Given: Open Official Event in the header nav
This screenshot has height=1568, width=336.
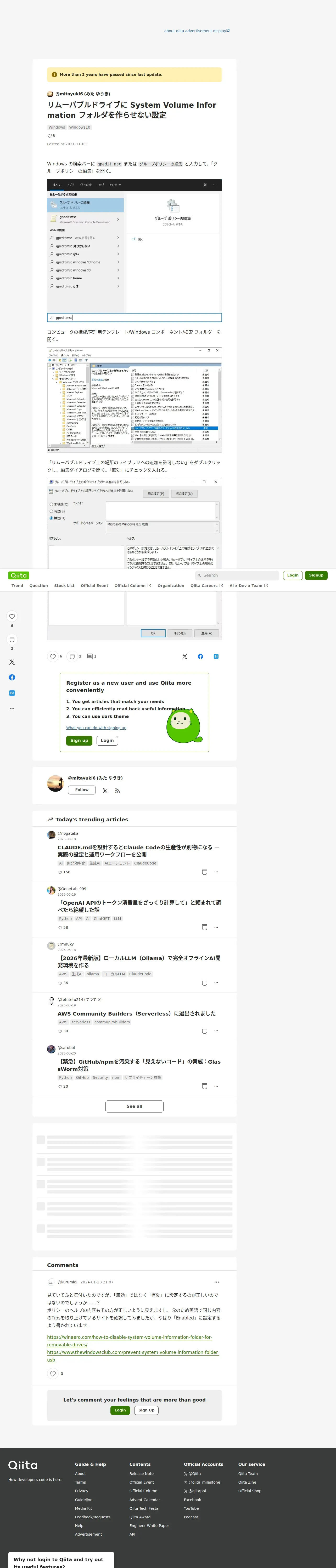Looking at the screenshot, I should [94, 586].
